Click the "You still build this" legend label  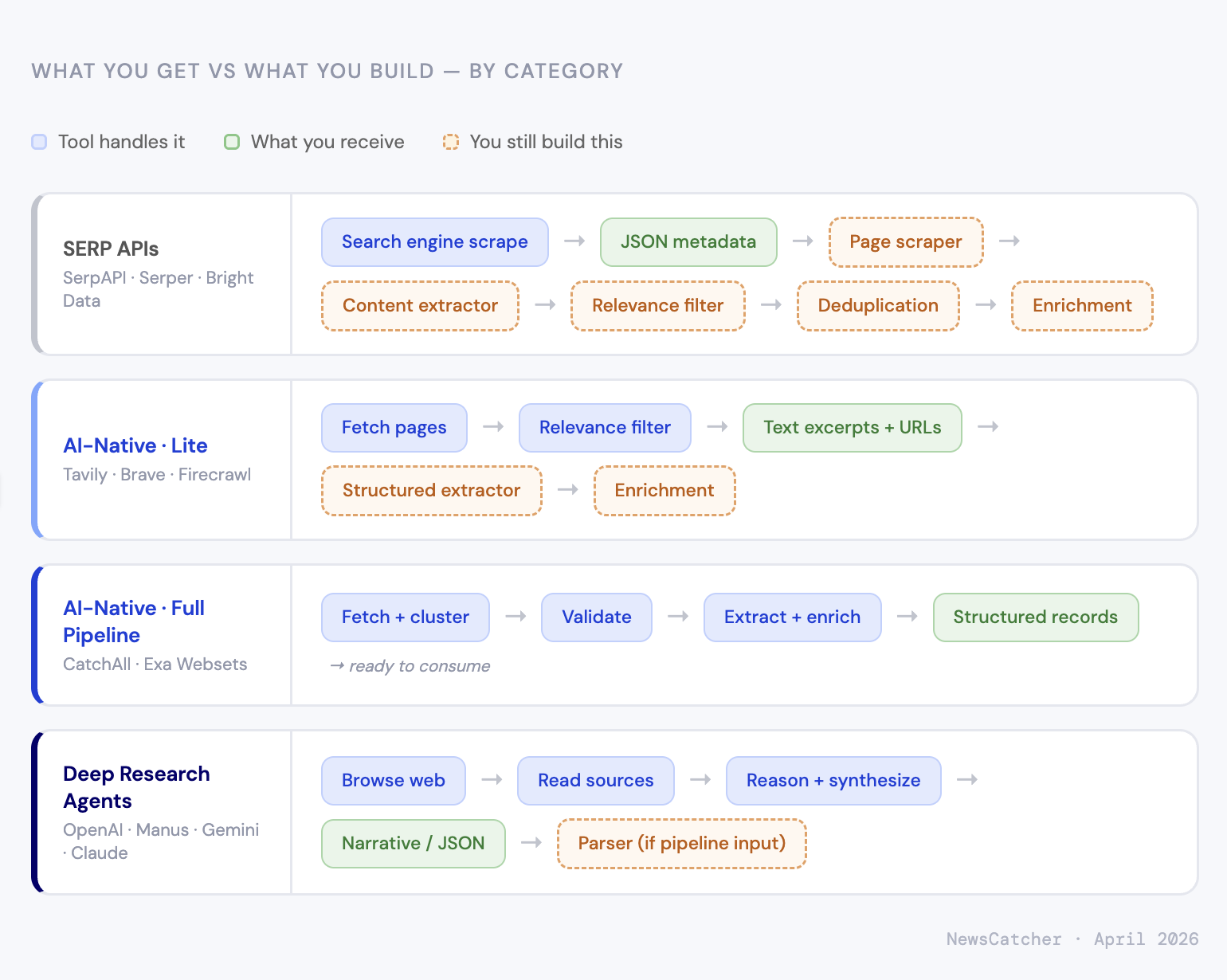coord(546,142)
